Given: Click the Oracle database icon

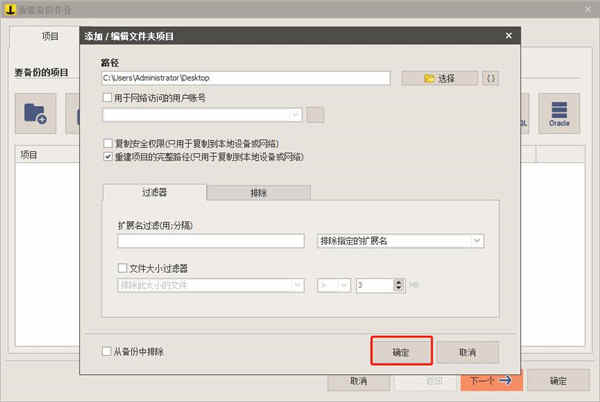Looking at the screenshot, I should [x=559, y=114].
